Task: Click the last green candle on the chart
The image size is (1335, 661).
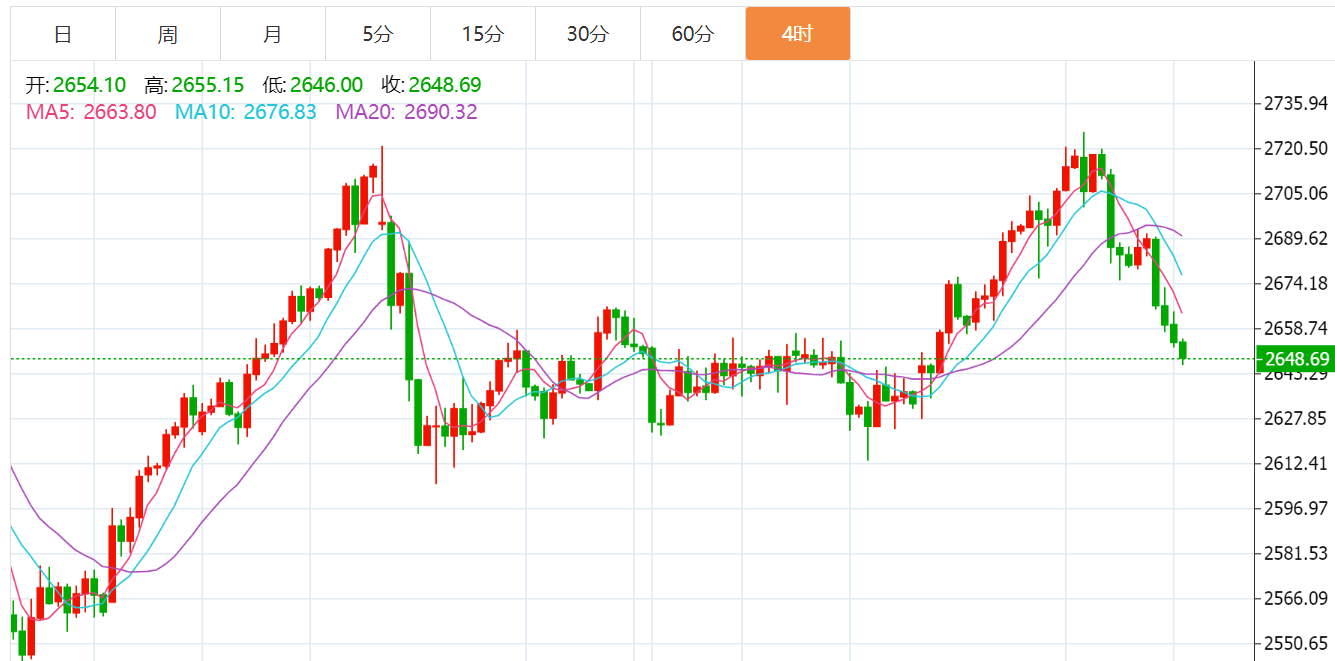Action: (x=1183, y=349)
